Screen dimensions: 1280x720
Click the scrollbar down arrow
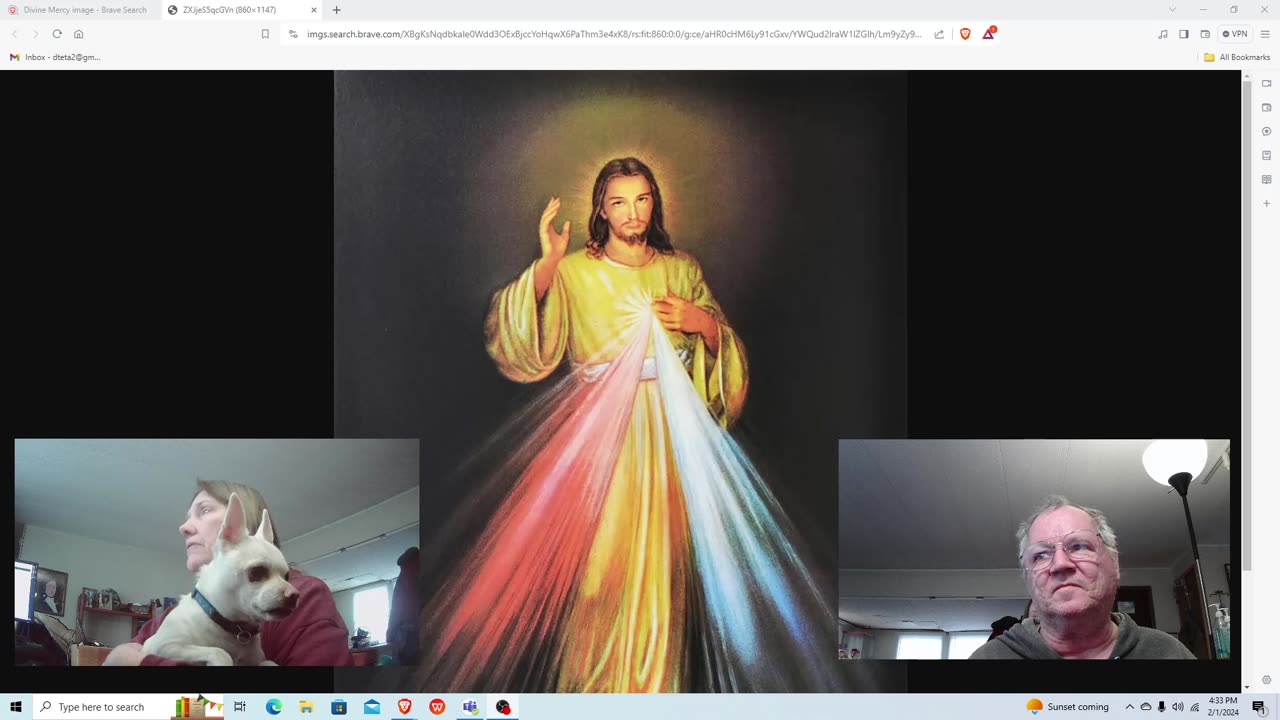1246,688
